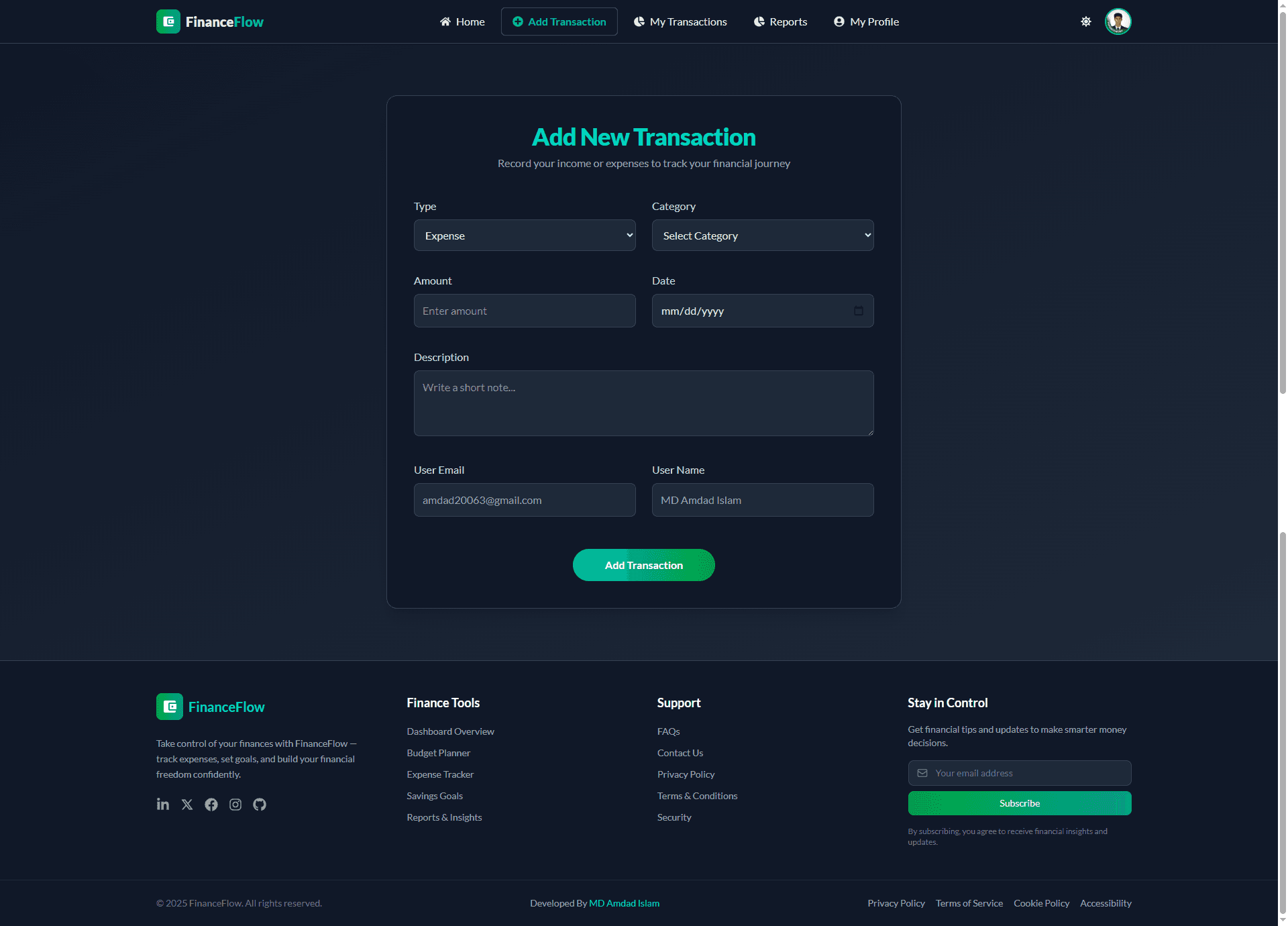Click the Description text area
This screenshot has width=1288, height=926.
(x=644, y=403)
